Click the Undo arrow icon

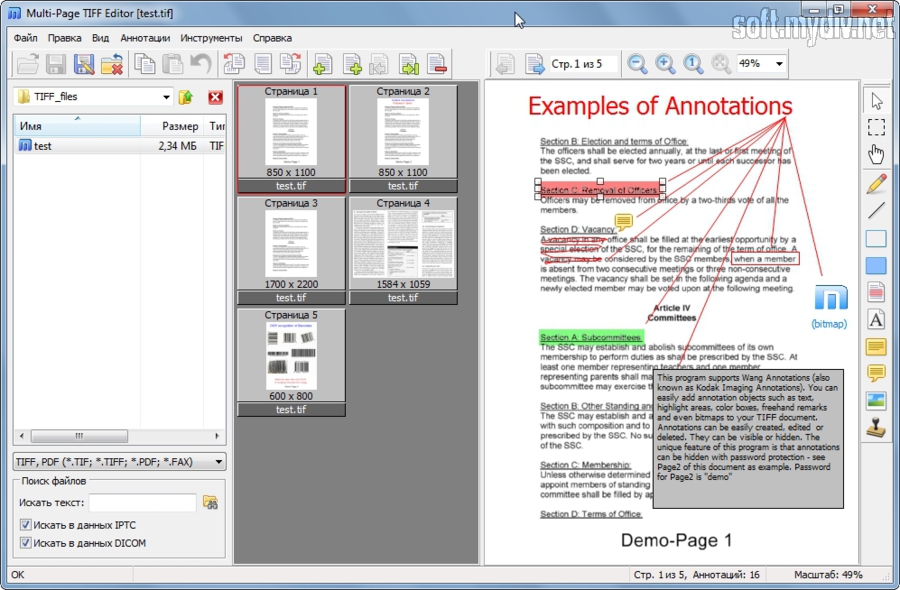[201, 64]
